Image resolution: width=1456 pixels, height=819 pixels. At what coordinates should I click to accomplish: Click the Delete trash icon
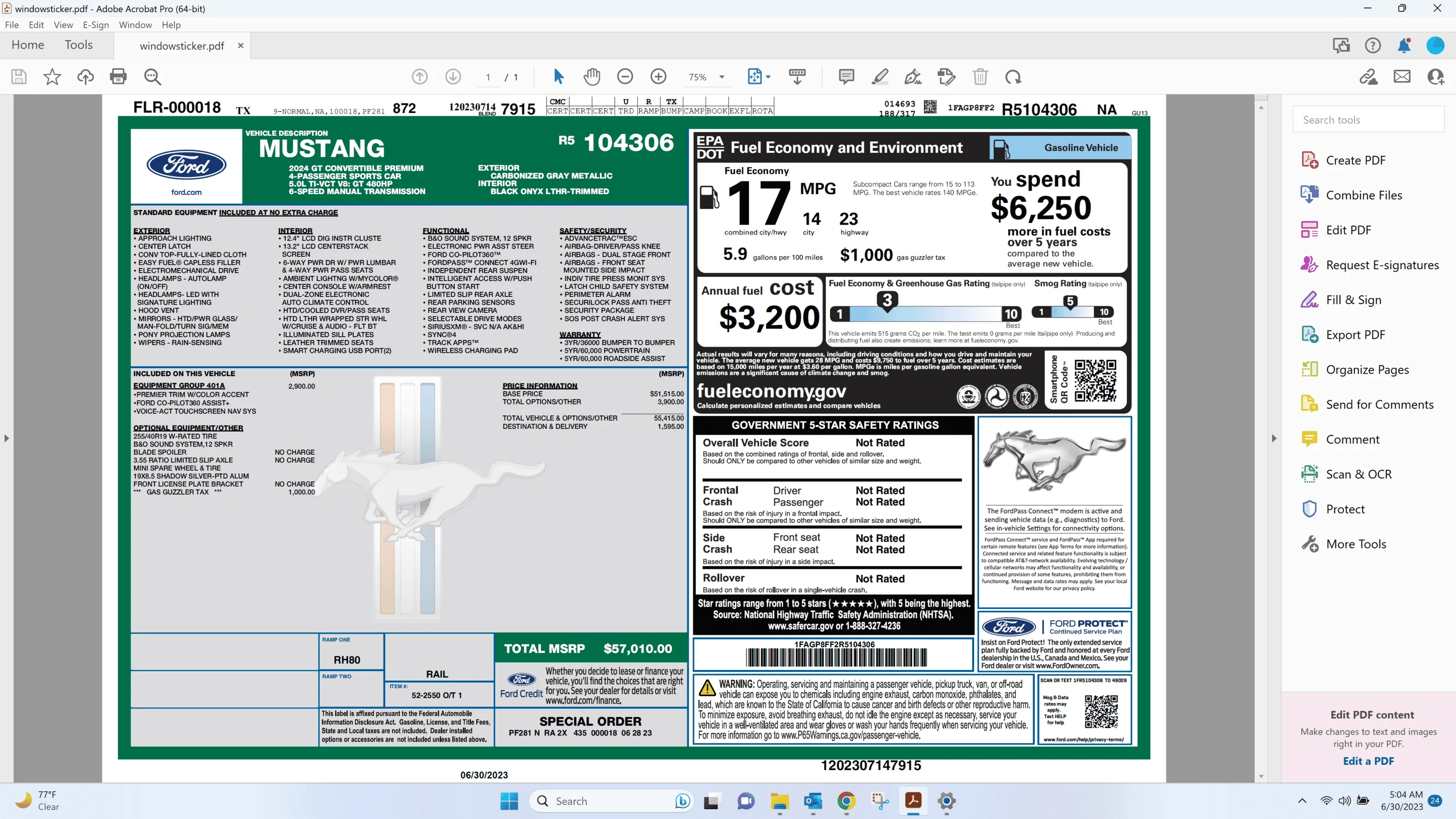pos(980,76)
